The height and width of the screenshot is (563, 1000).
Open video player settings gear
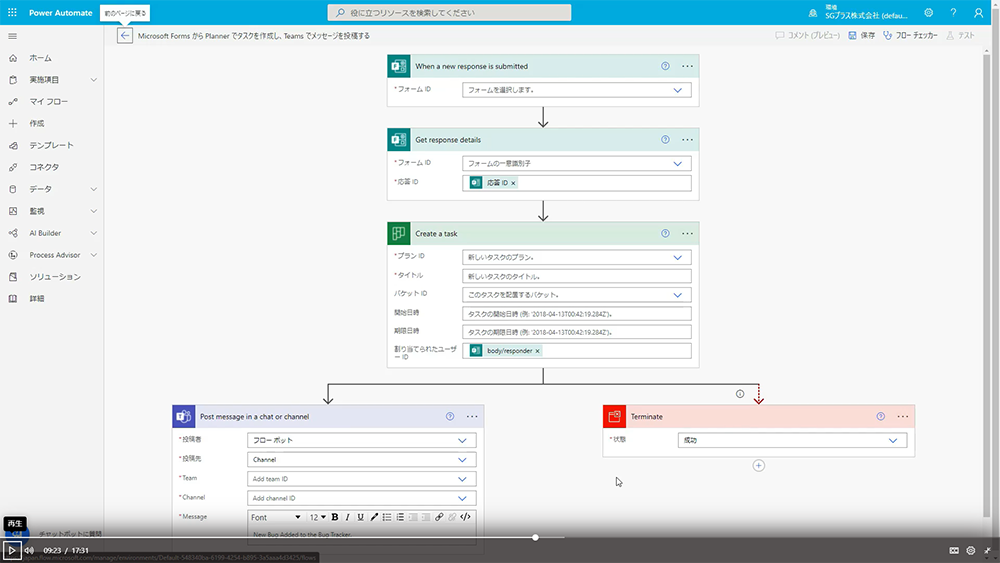click(971, 550)
